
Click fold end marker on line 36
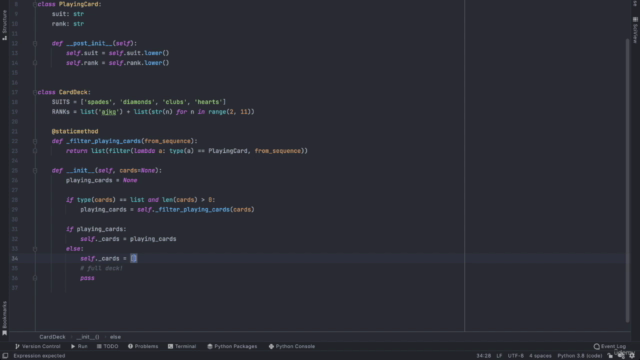coord(35,278)
